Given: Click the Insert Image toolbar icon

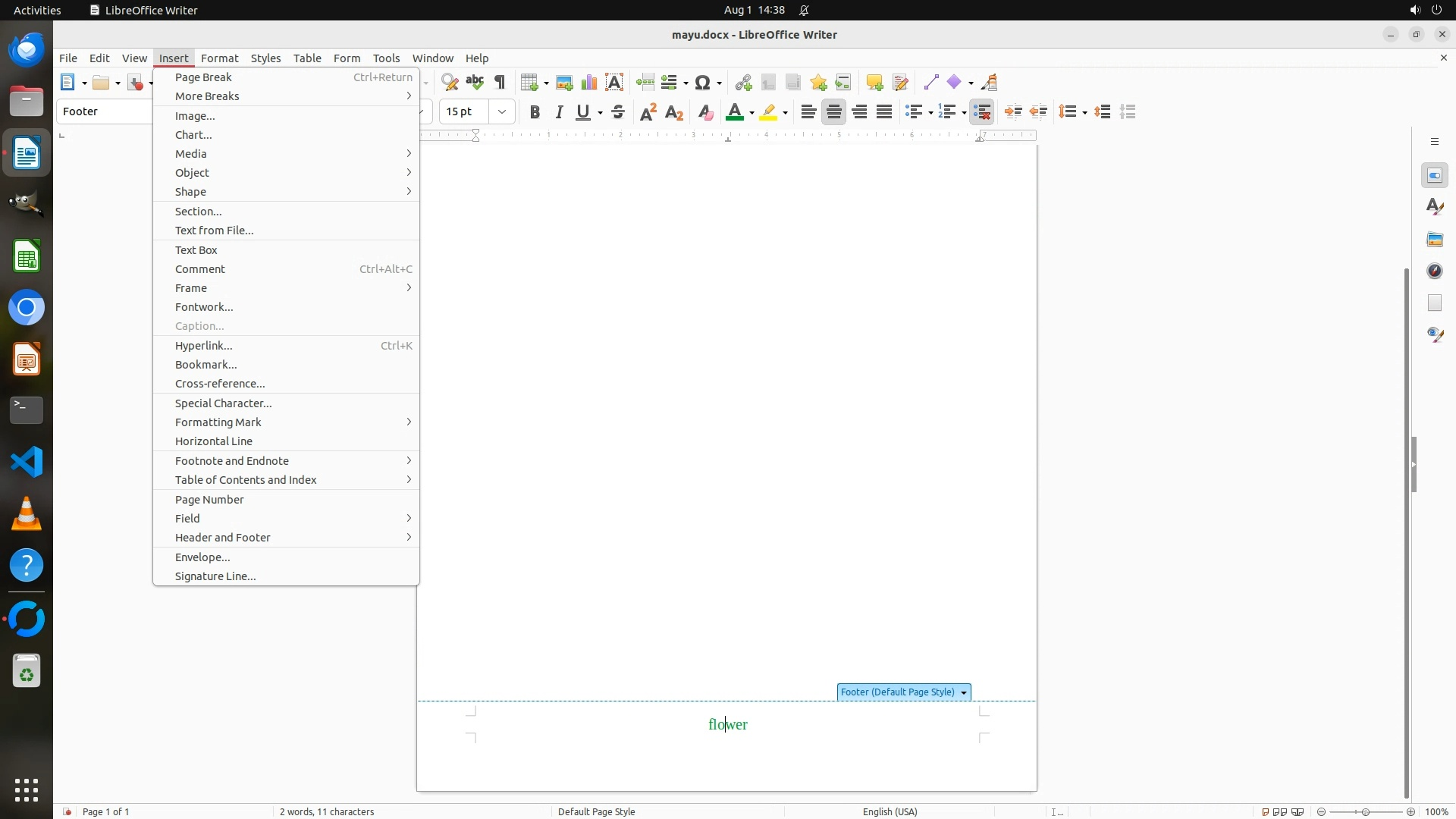Looking at the screenshot, I should (563, 83).
